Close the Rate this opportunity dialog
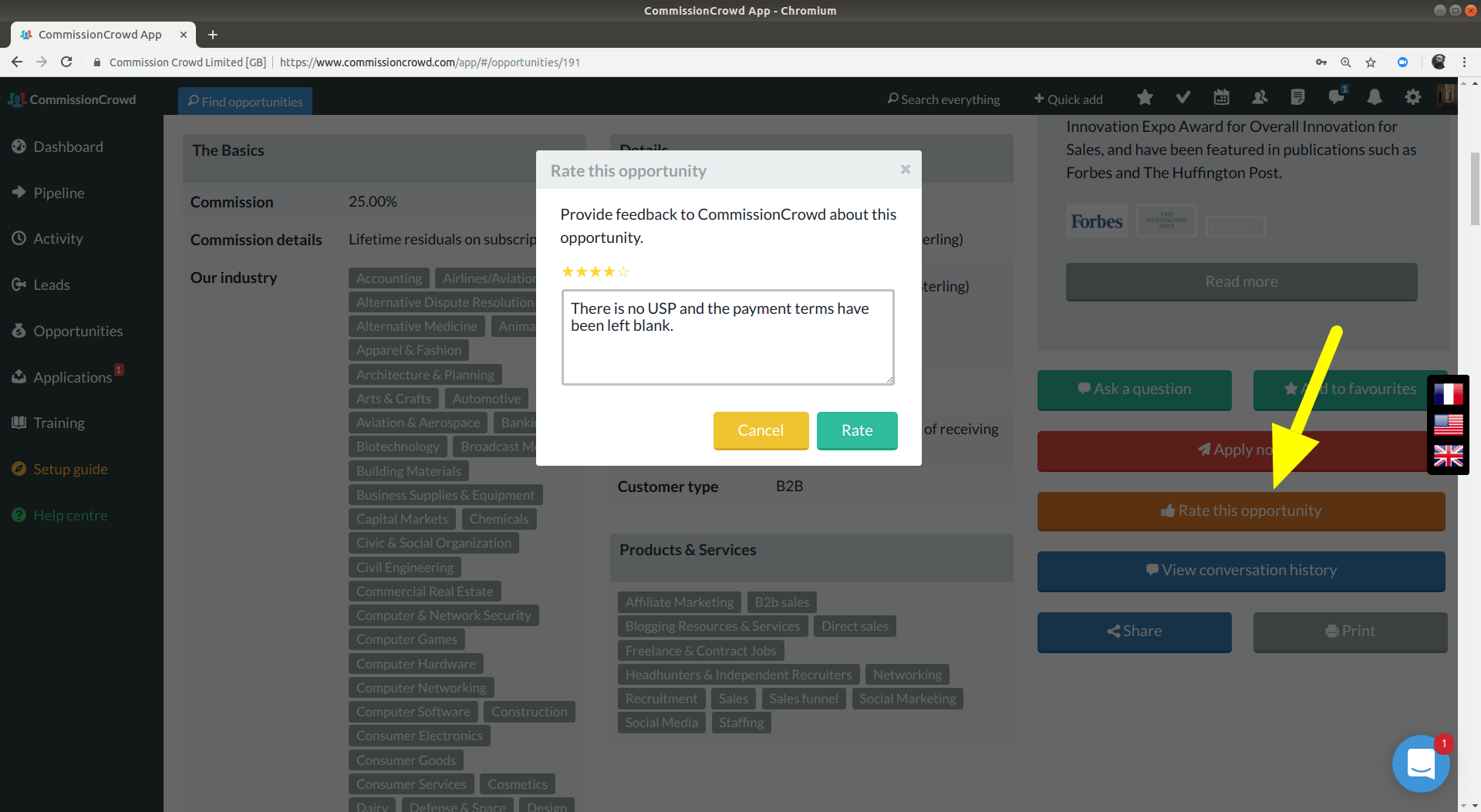Screen dimensions: 1481x812 click(906, 170)
